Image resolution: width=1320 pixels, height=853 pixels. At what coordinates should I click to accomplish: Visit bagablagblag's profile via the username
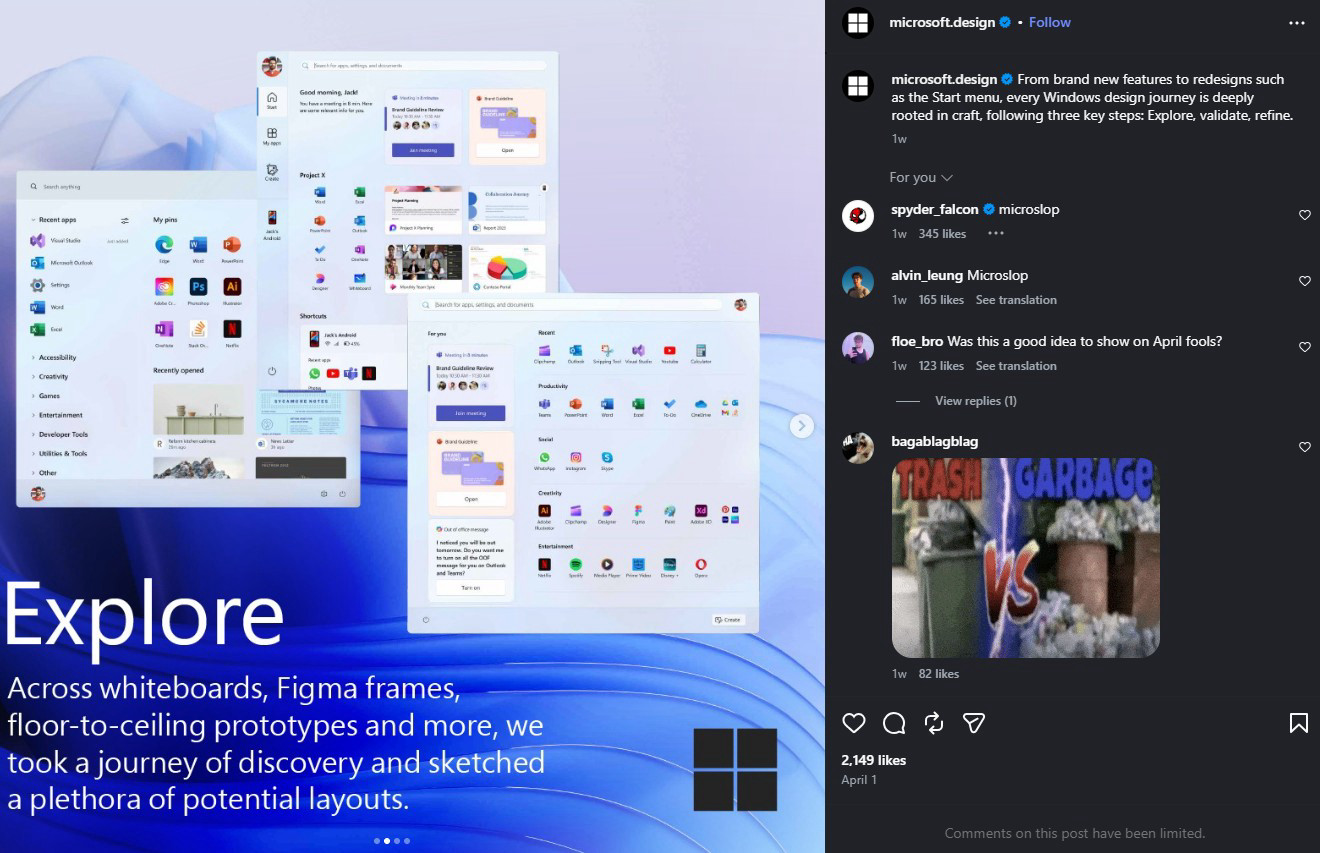point(934,441)
